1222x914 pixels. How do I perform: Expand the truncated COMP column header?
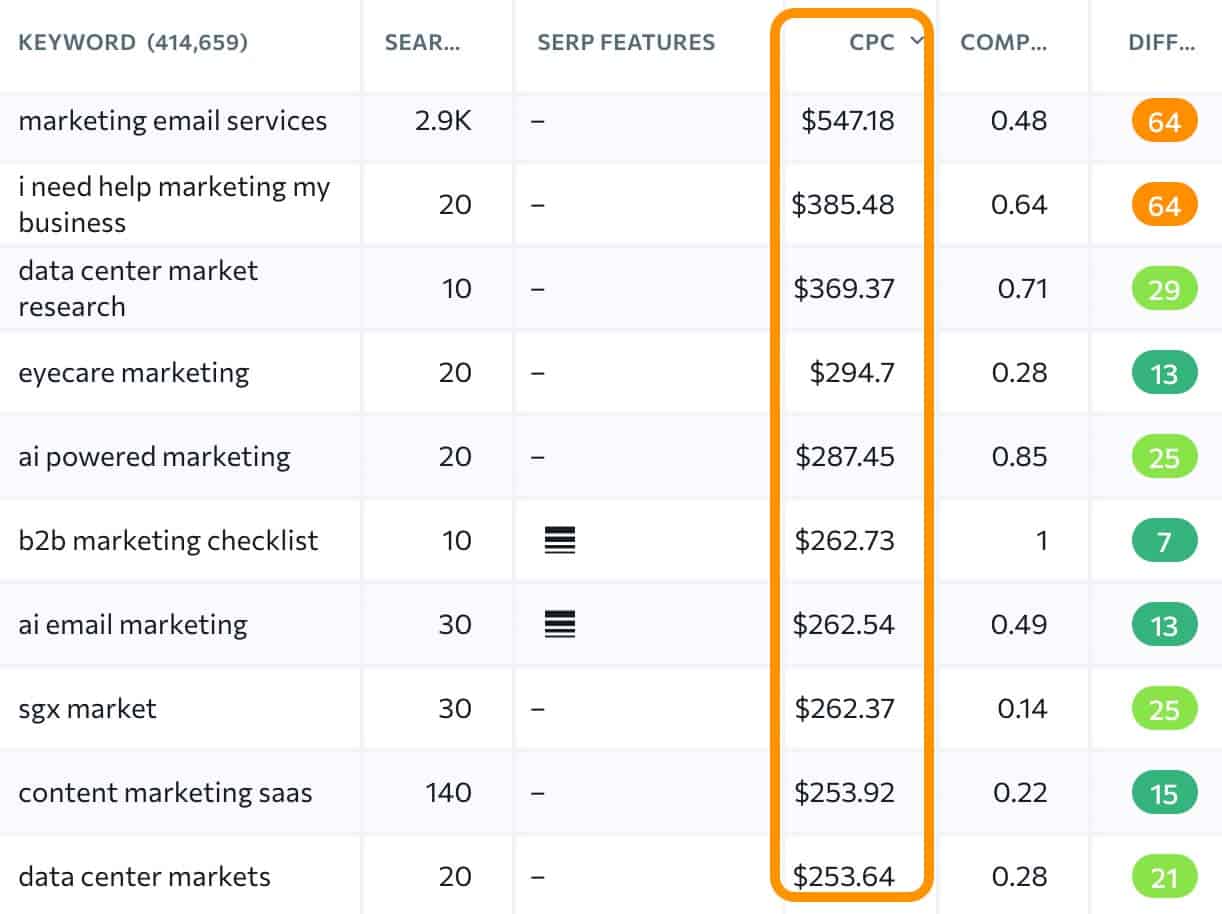(1003, 42)
